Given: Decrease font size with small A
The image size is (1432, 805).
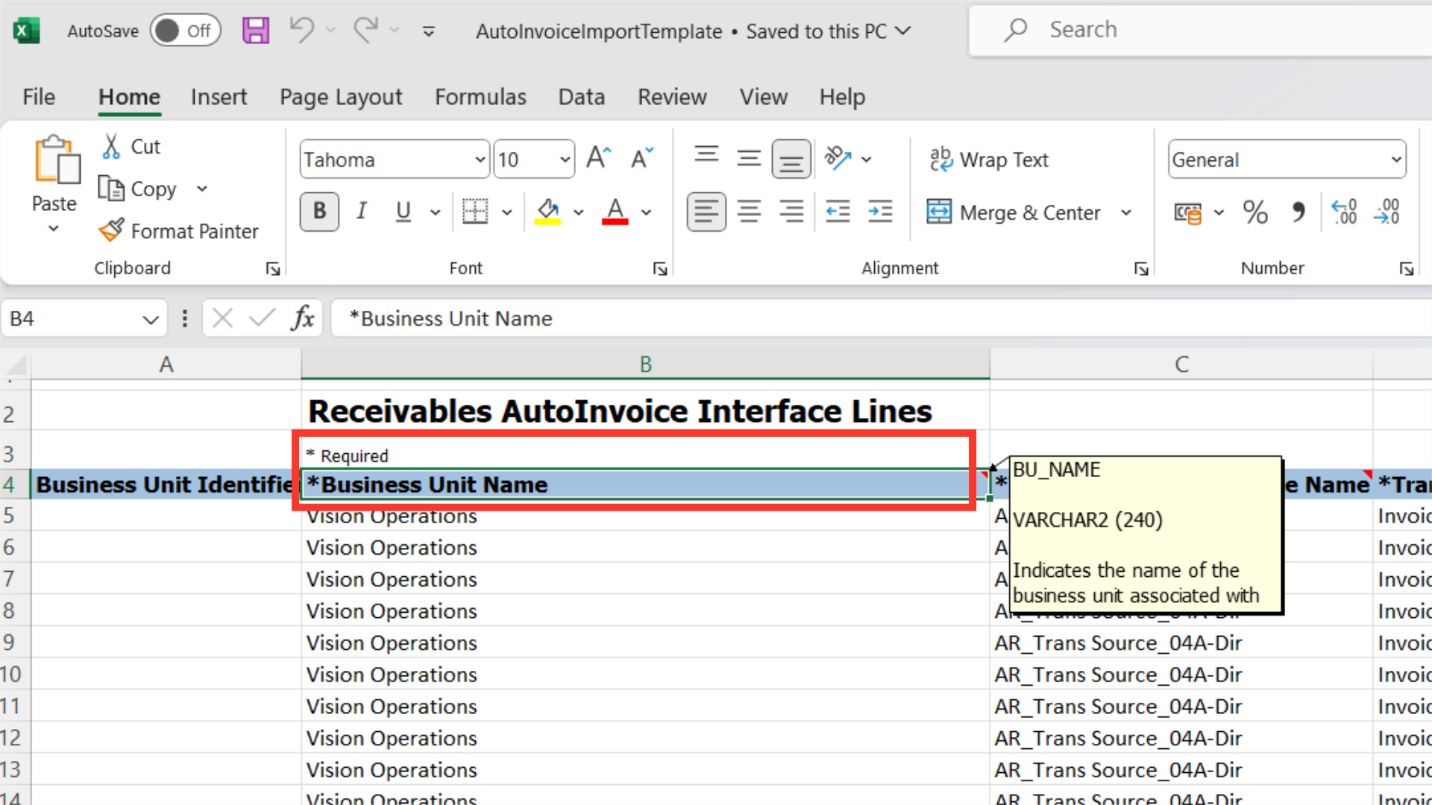Looking at the screenshot, I should [x=641, y=159].
